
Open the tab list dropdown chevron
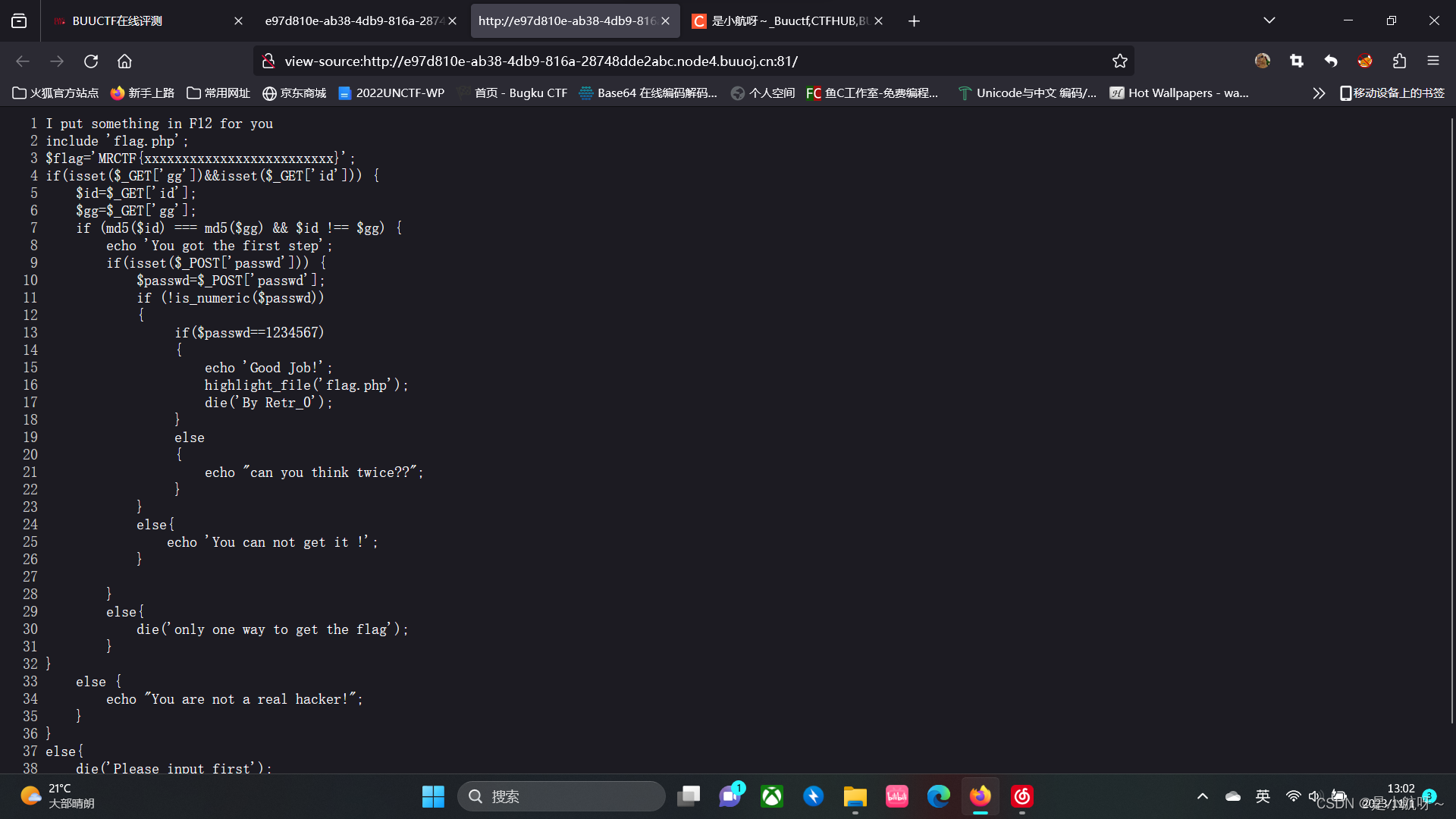coord(1269,20)
